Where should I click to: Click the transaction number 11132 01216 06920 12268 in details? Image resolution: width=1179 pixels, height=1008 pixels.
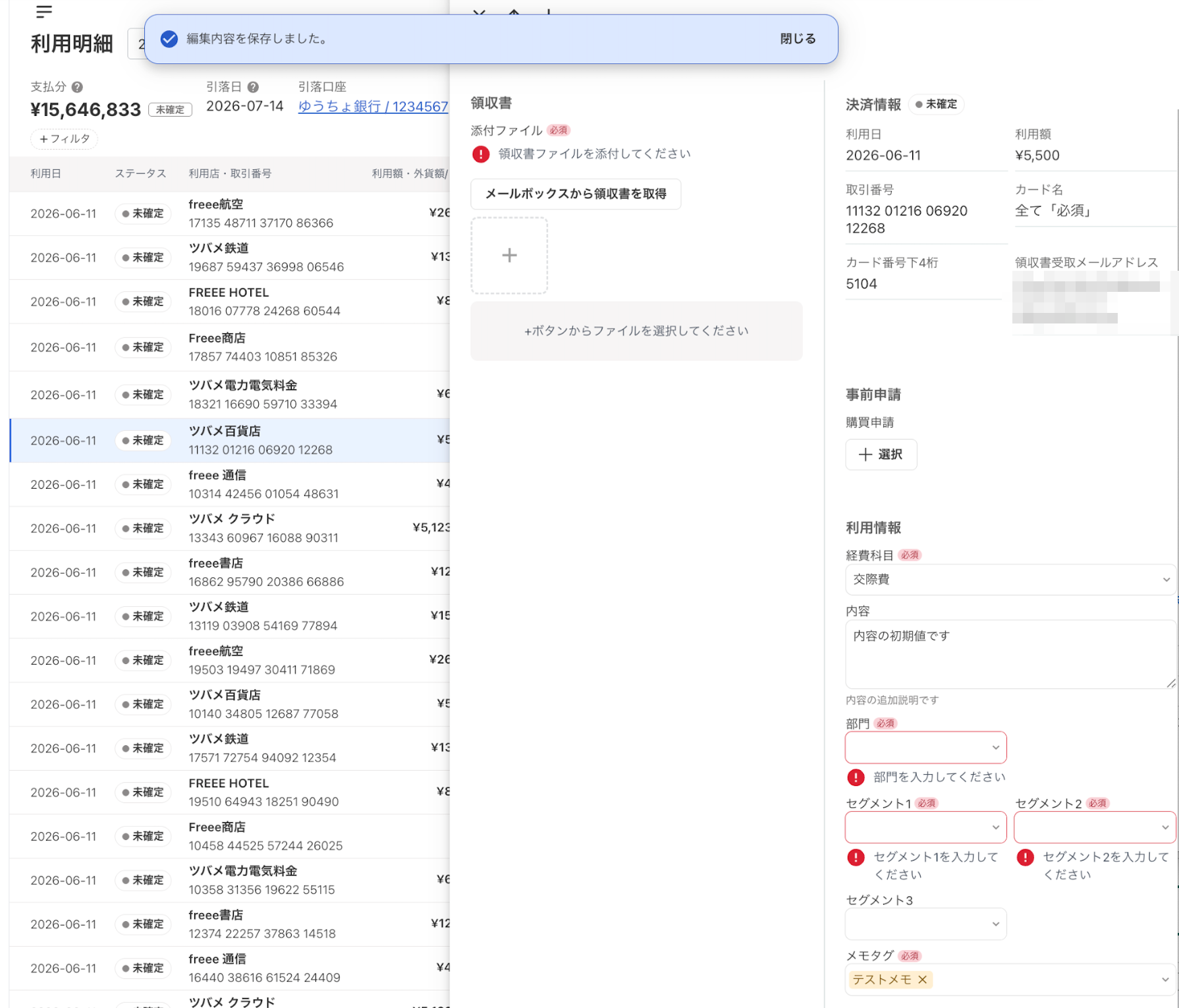pos(906,219)
